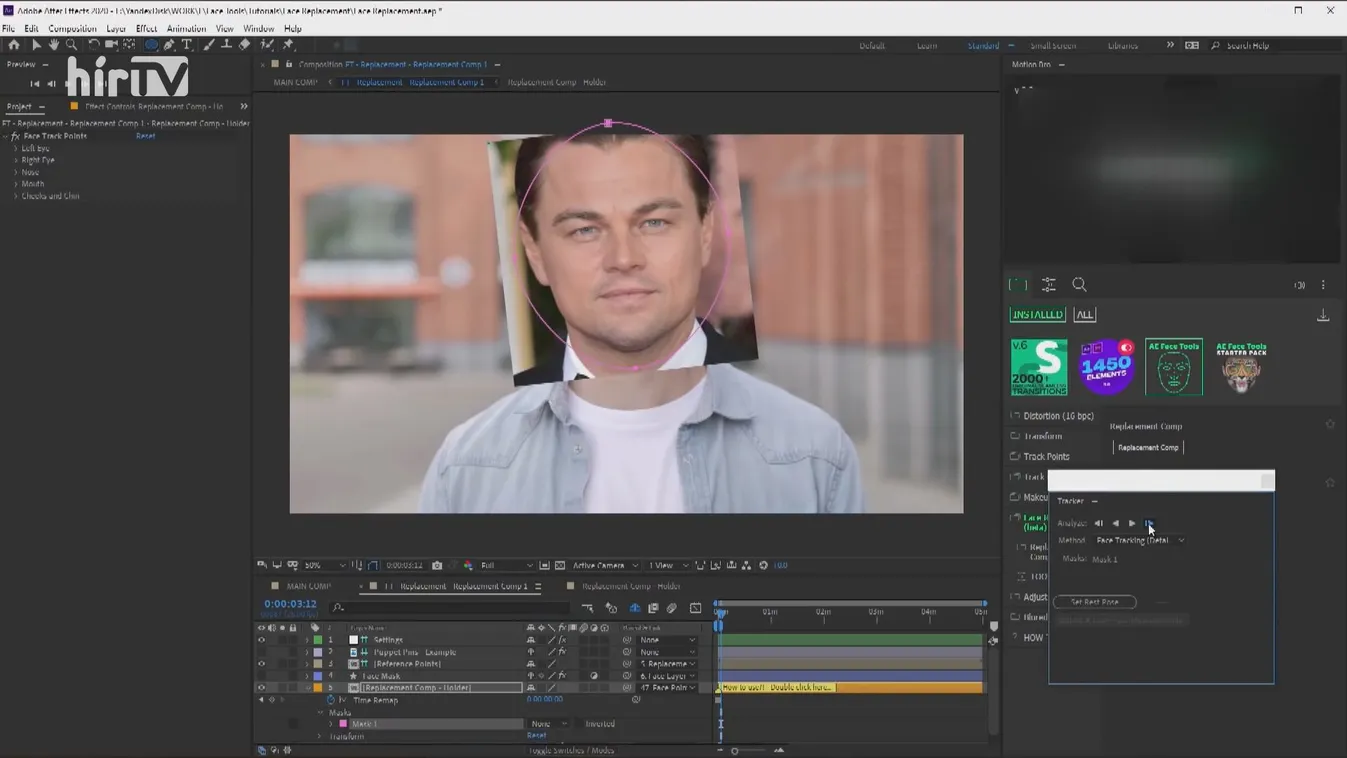Open the Mask 1 mode dropdown
1347x758 pixels.
tap(549, 724)
